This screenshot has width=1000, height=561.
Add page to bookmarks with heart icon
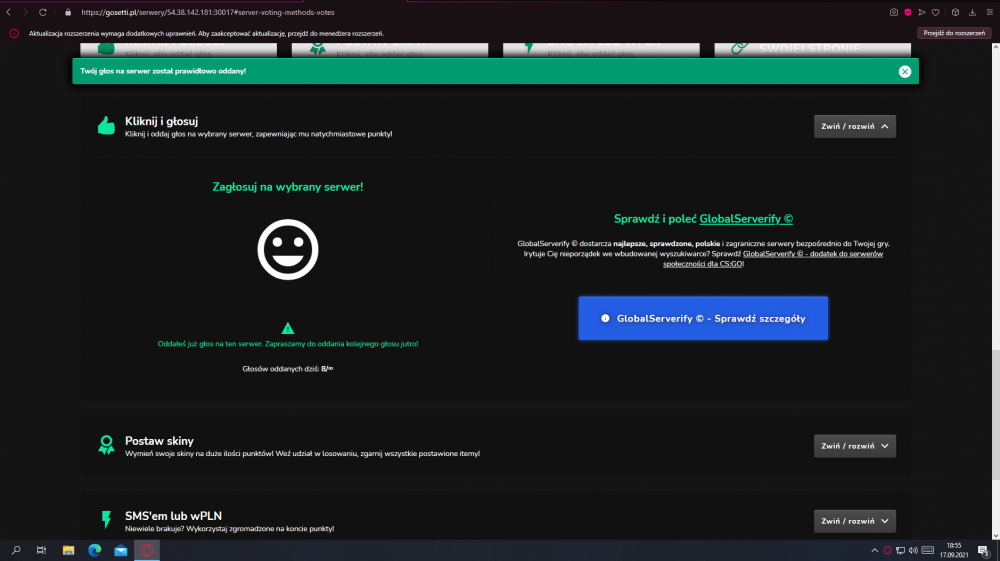point(936,12)
